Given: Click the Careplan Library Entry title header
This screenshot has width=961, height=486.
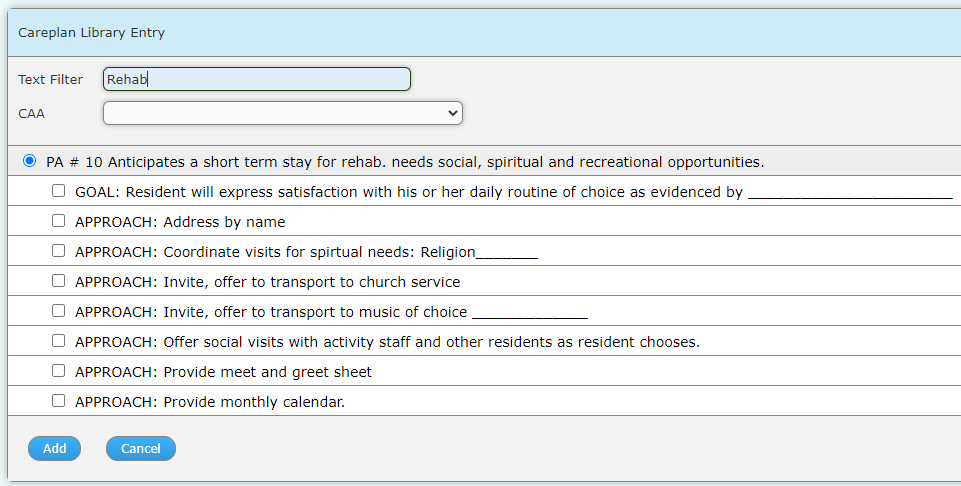Looking at the screenshot, I should click(x=91, y=32).
